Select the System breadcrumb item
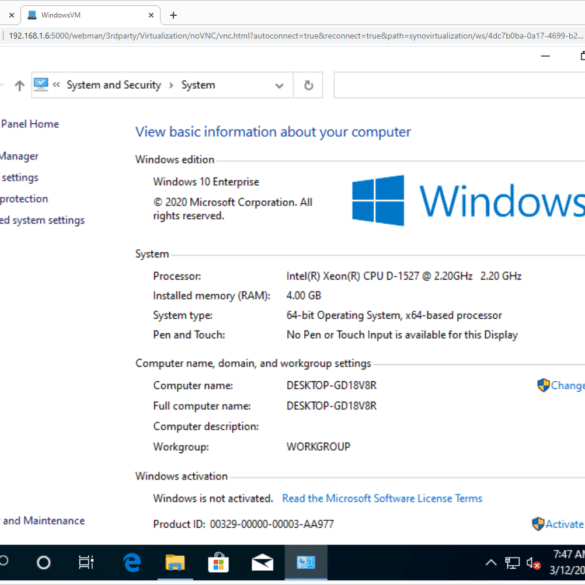This screenshot has width=585, height=585. click(198, 85)
